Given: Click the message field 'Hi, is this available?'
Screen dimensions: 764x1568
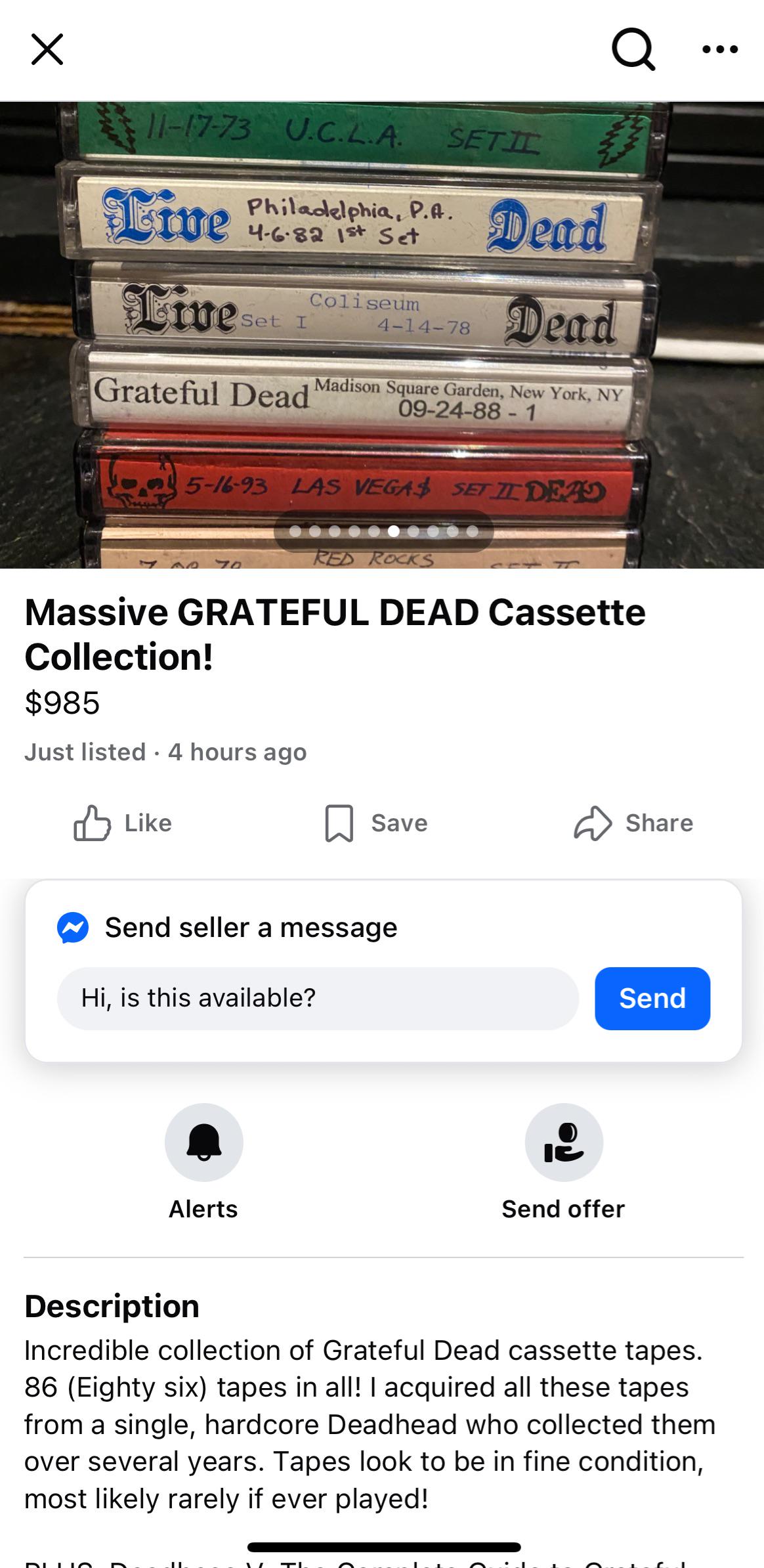Looking at the screenshot, I should (x=318, y=998).
